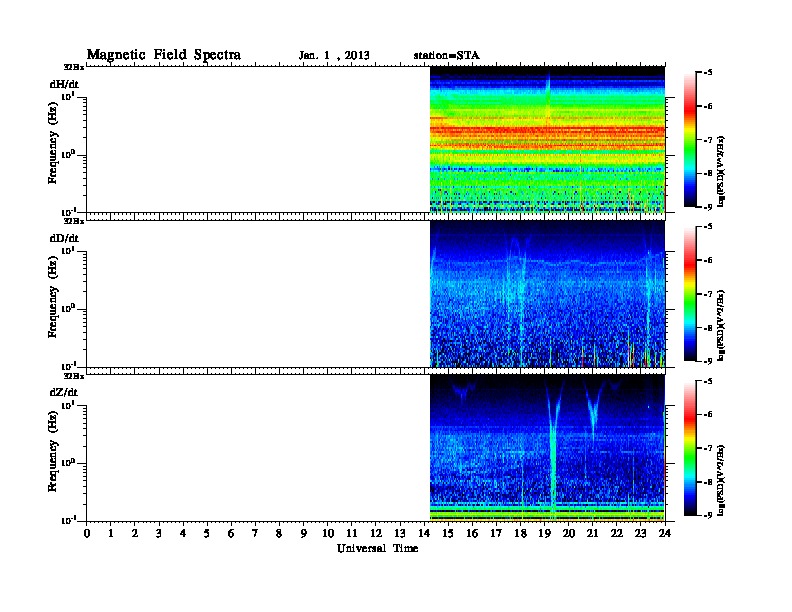This screenshot has width=792, height=612.
Task: Click hour 7 on the time axis
Action: tap(256, 534)
